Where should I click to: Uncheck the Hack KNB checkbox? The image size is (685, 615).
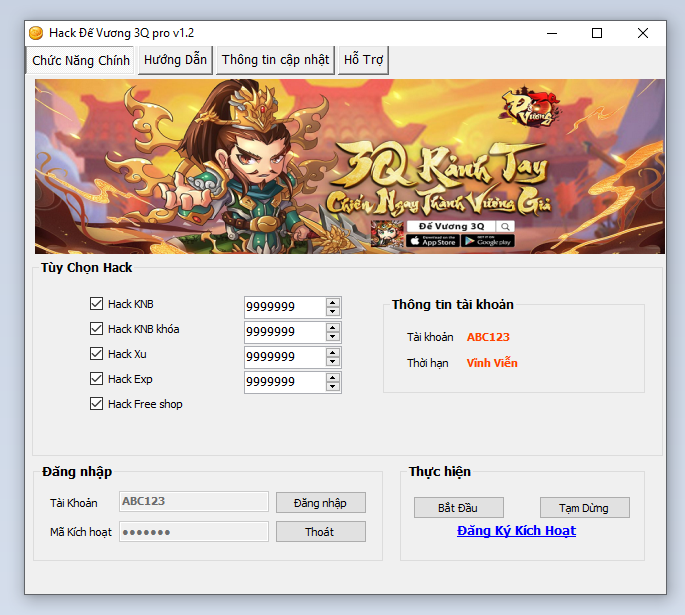[97, 304]
